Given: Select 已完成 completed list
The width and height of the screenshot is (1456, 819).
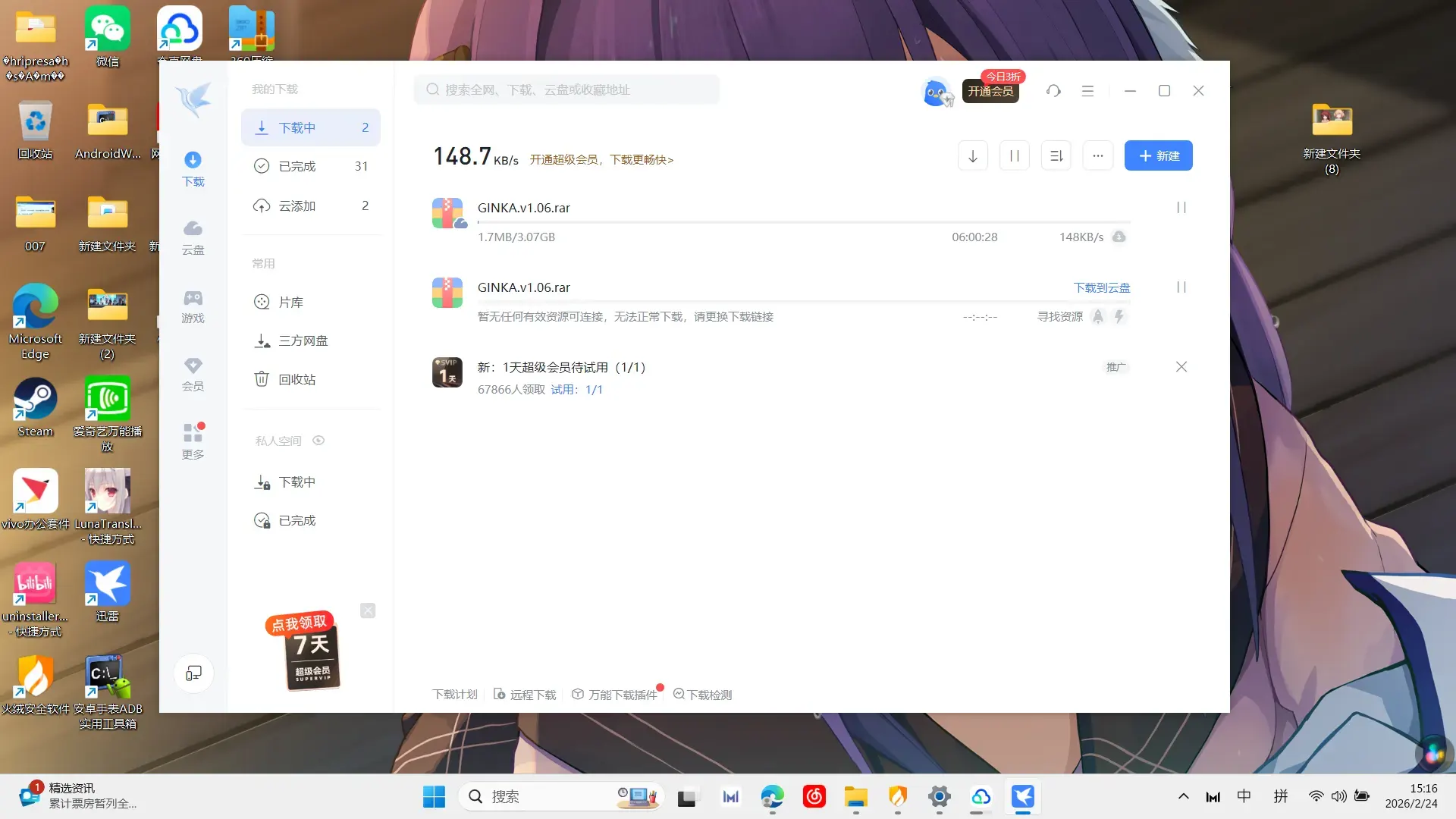Looking at the screenshot, I should [311, 166].
